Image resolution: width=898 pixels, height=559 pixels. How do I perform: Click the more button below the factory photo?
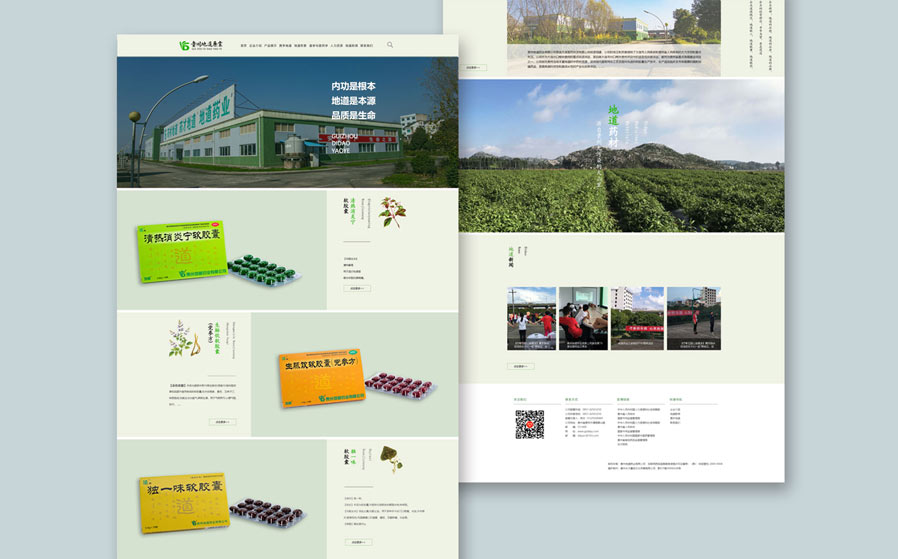[x=474, y=68]
